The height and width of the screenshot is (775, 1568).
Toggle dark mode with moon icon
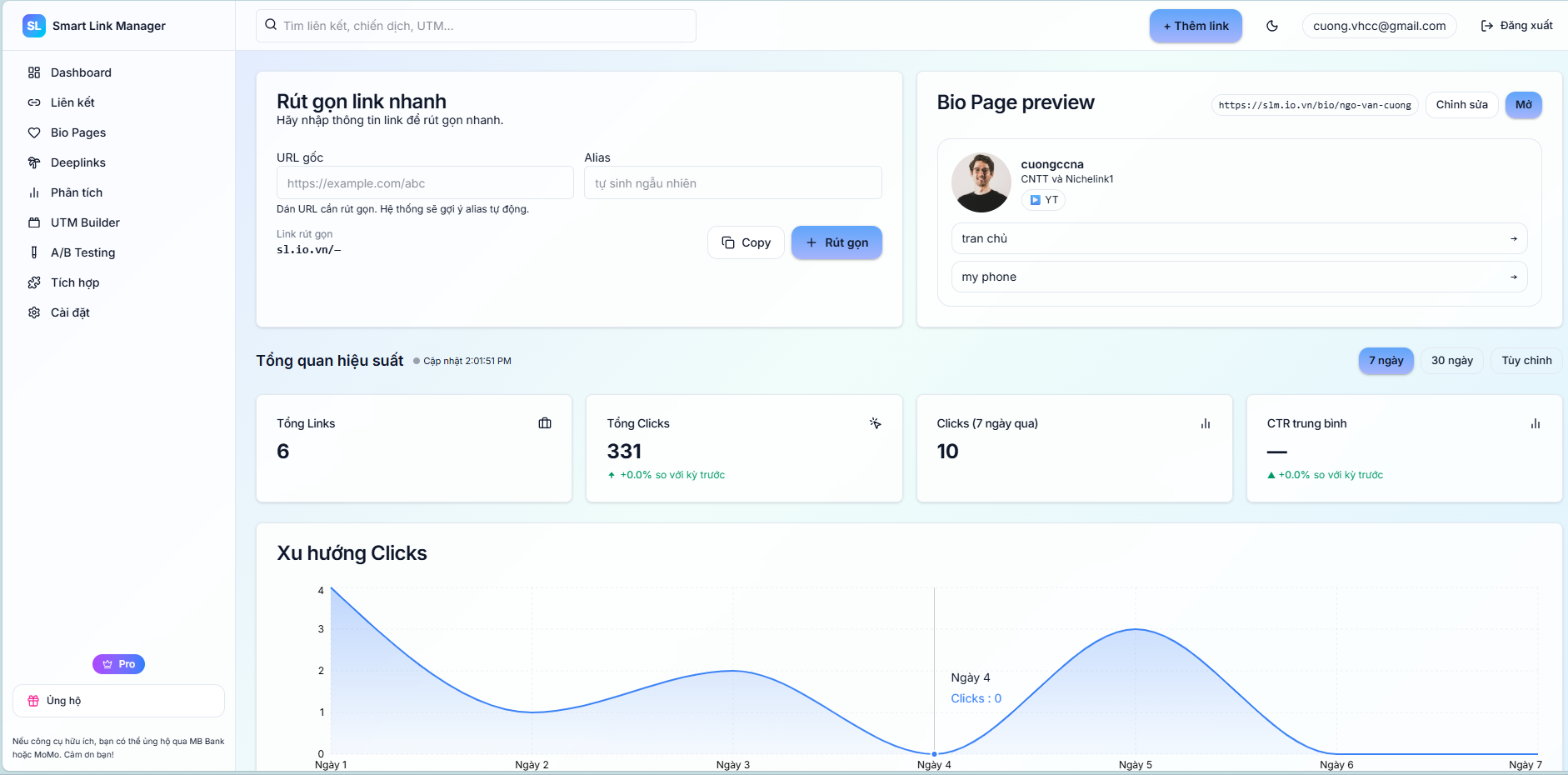click(1271, 26)
